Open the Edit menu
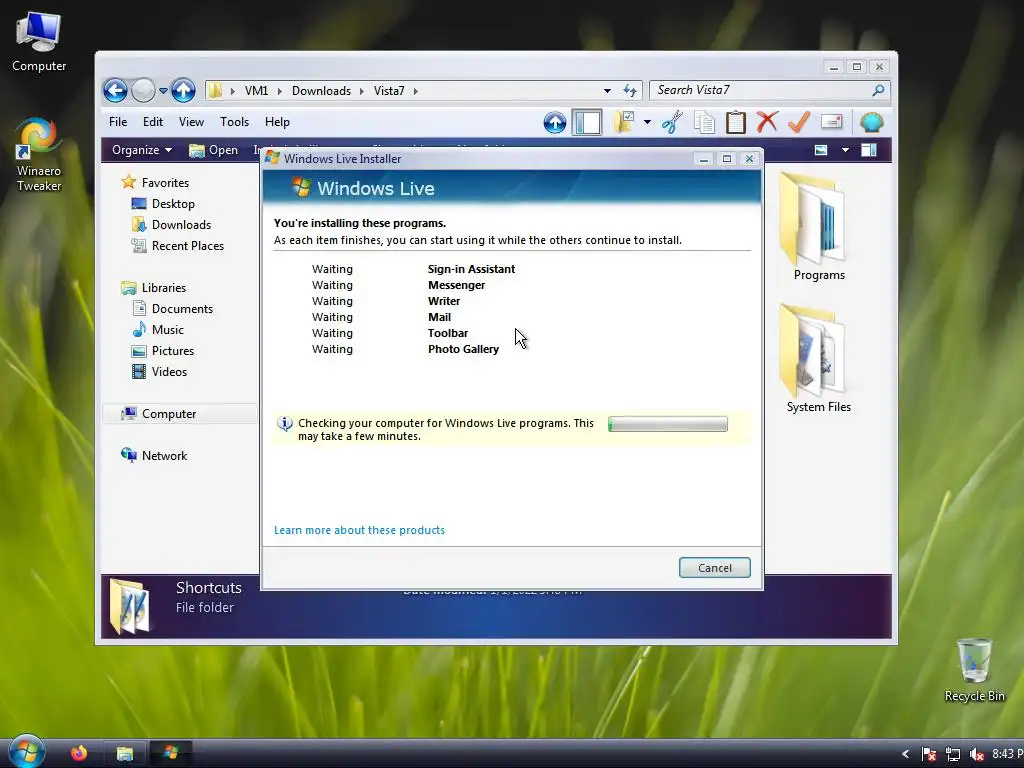1024x768 pixels. [153, 122]
